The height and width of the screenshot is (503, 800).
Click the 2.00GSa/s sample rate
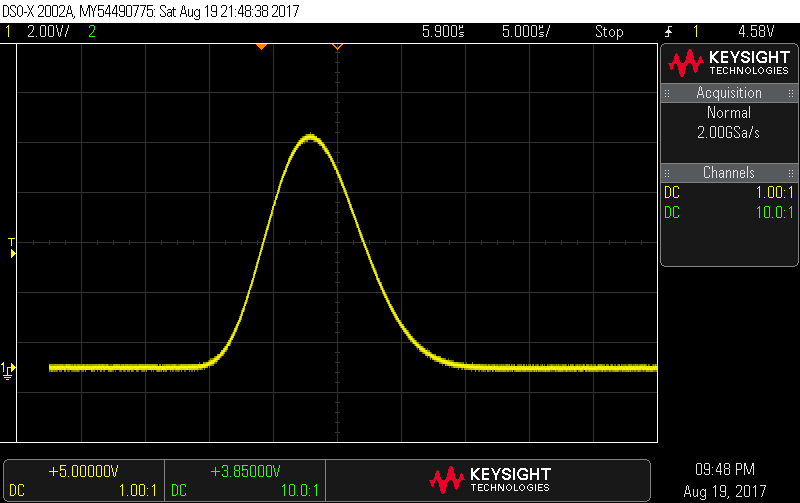(729, 133)
